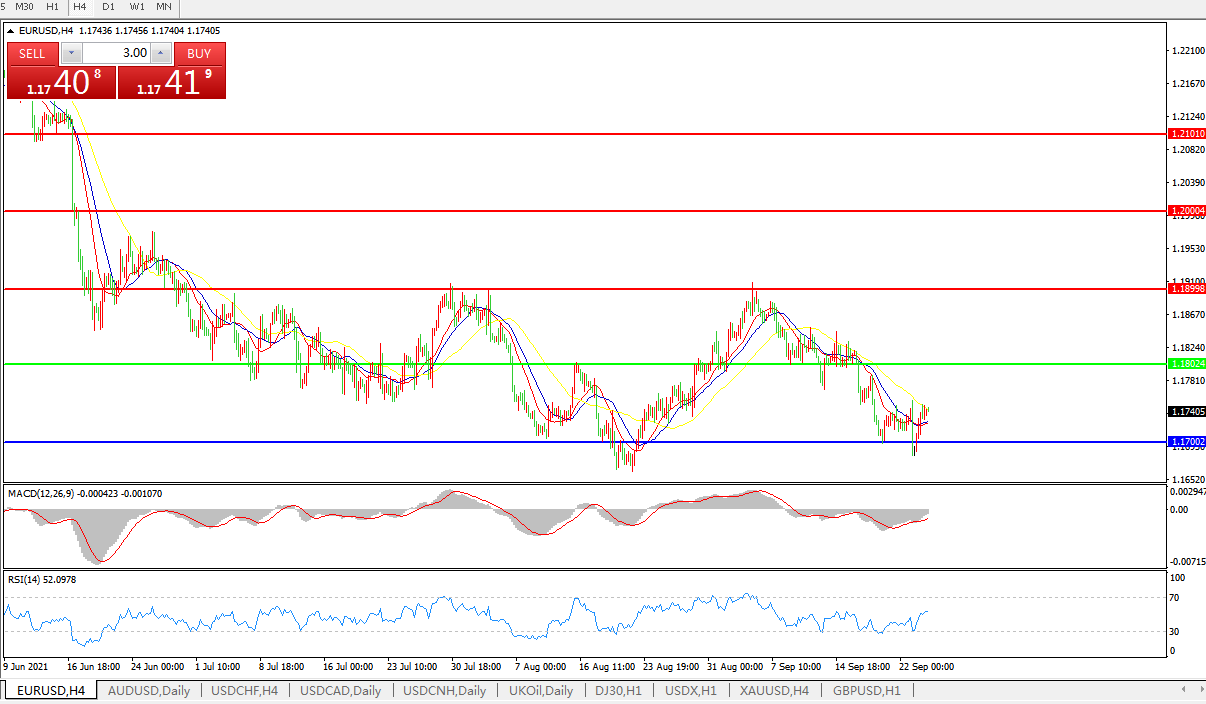
Task: Select the H1 timeframe button
Action: pyautogui.click(x=53, y=6)
